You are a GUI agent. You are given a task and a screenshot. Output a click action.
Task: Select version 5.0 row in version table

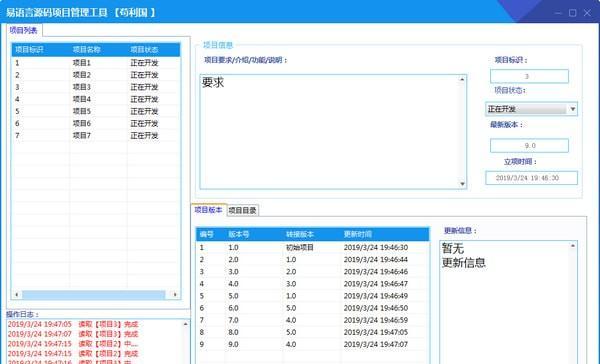[x=313, y=296]
